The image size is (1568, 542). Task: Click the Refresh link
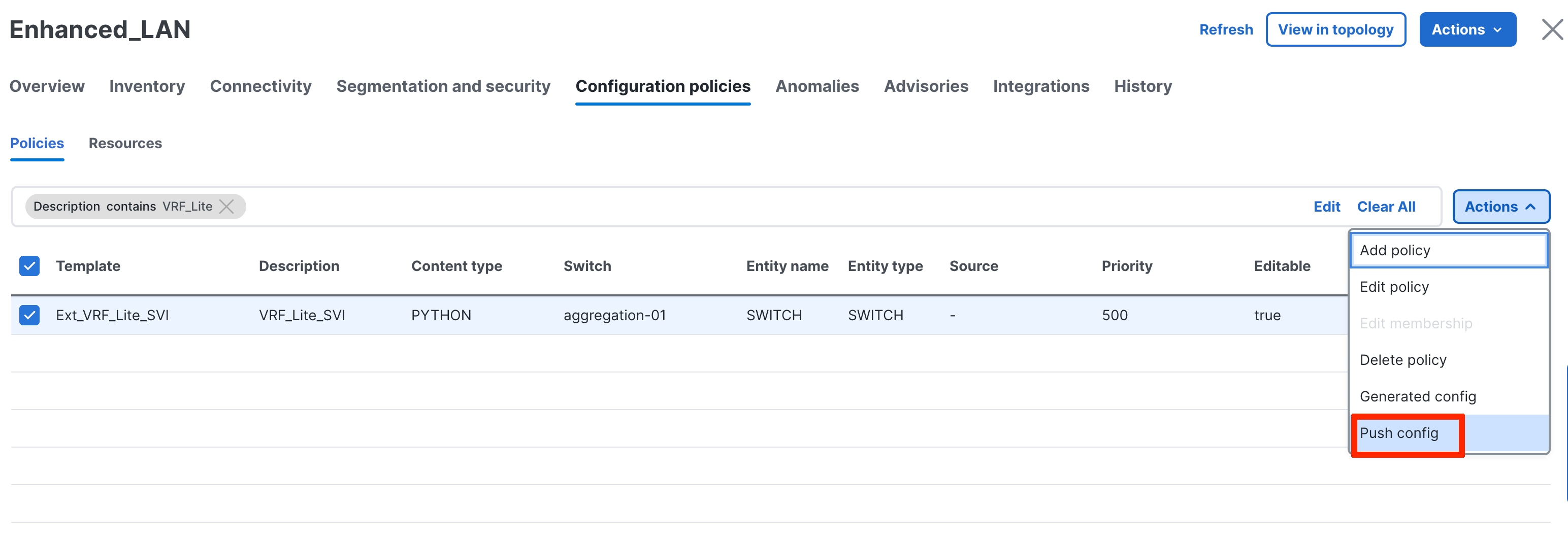[x=1225, y=29]
